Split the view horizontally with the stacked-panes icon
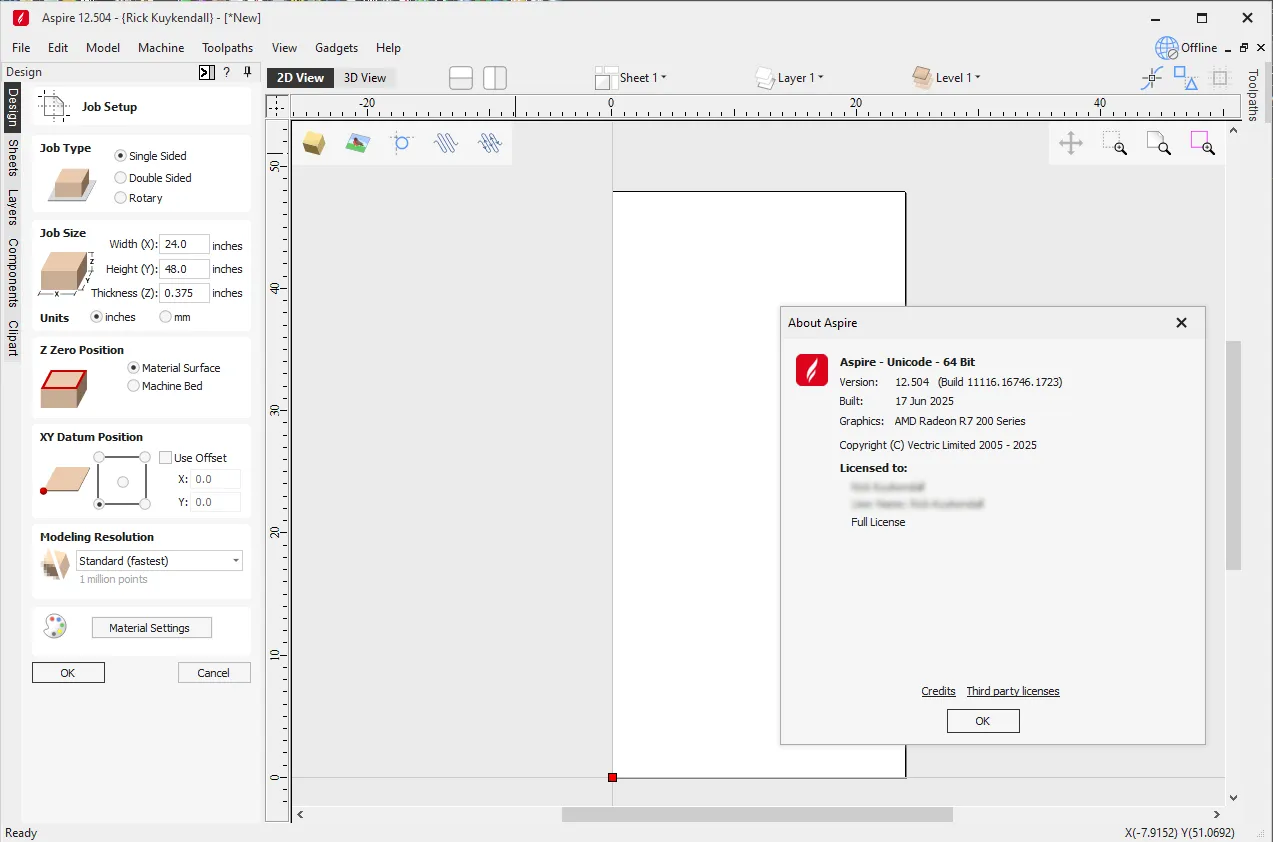This screenshot has width=1273, height=842. pyautogui.click(x=461, y=78)
